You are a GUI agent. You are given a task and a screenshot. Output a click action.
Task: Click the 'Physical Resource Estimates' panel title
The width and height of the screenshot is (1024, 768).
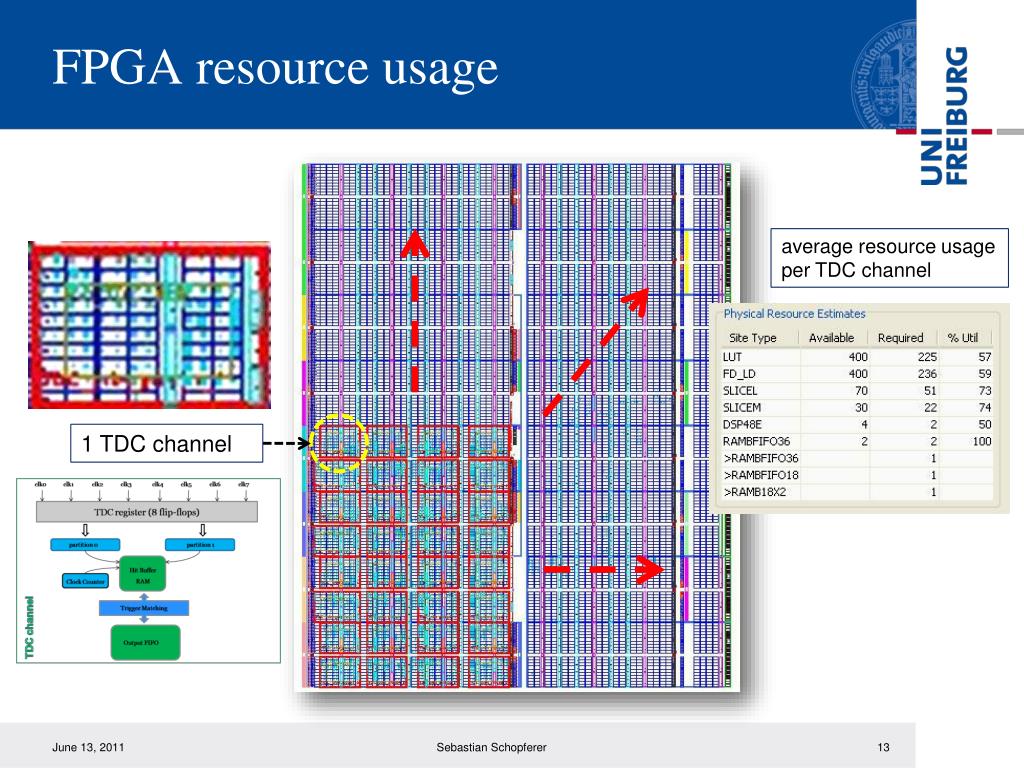(x=794, y=313)
